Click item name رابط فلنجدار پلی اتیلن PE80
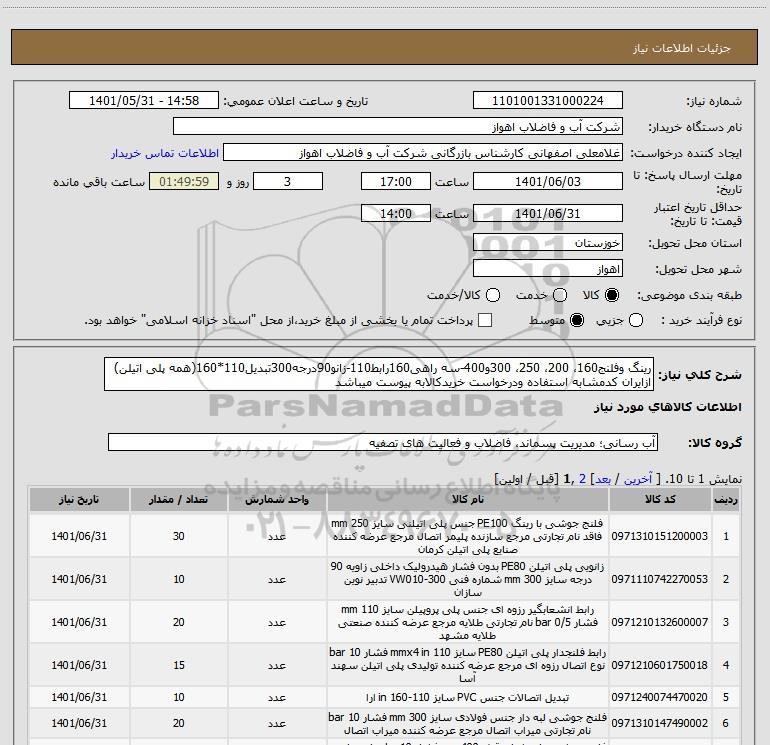 pos(468,665)
